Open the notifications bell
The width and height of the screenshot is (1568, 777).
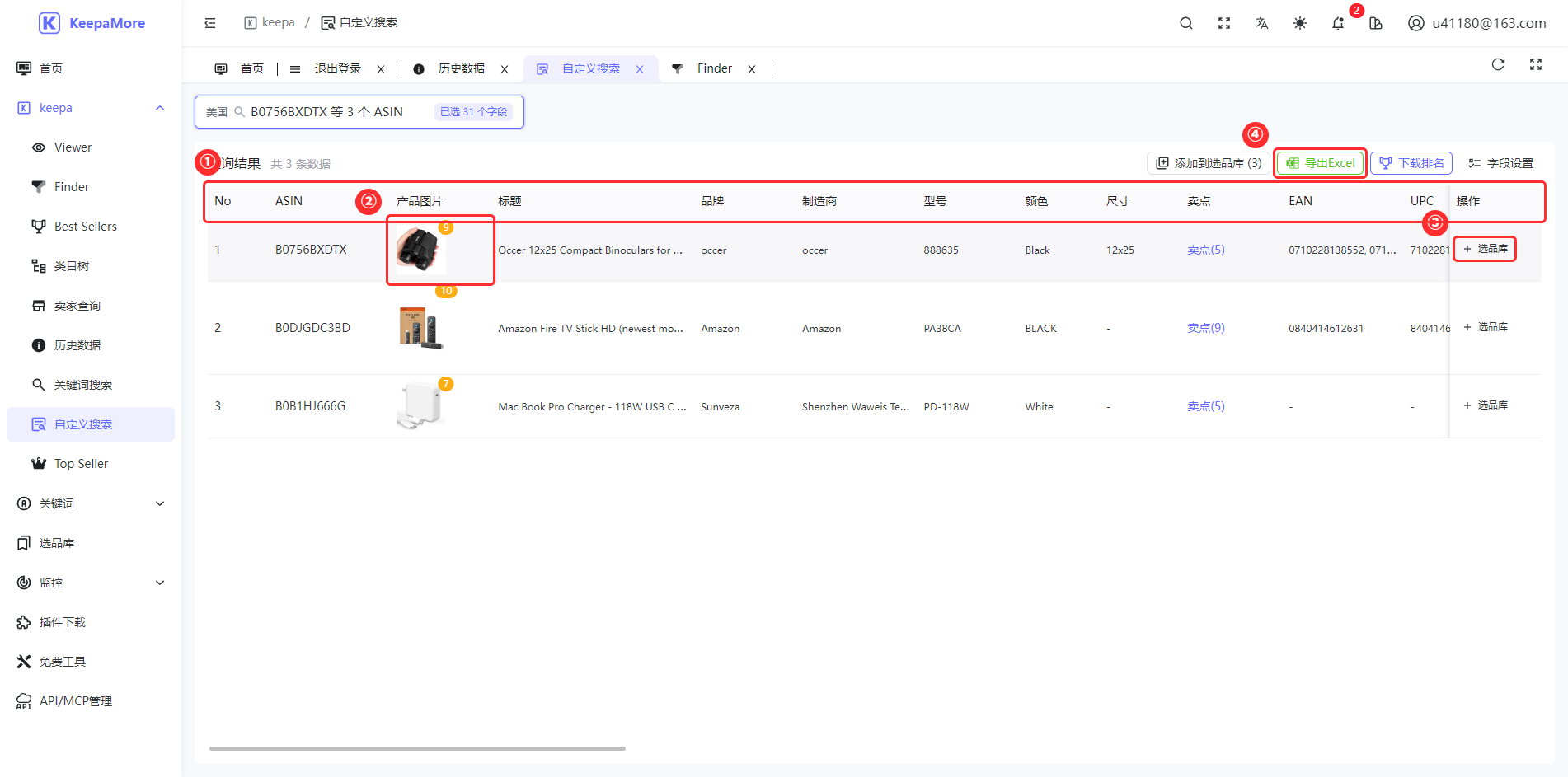(x=1338, y=23)
